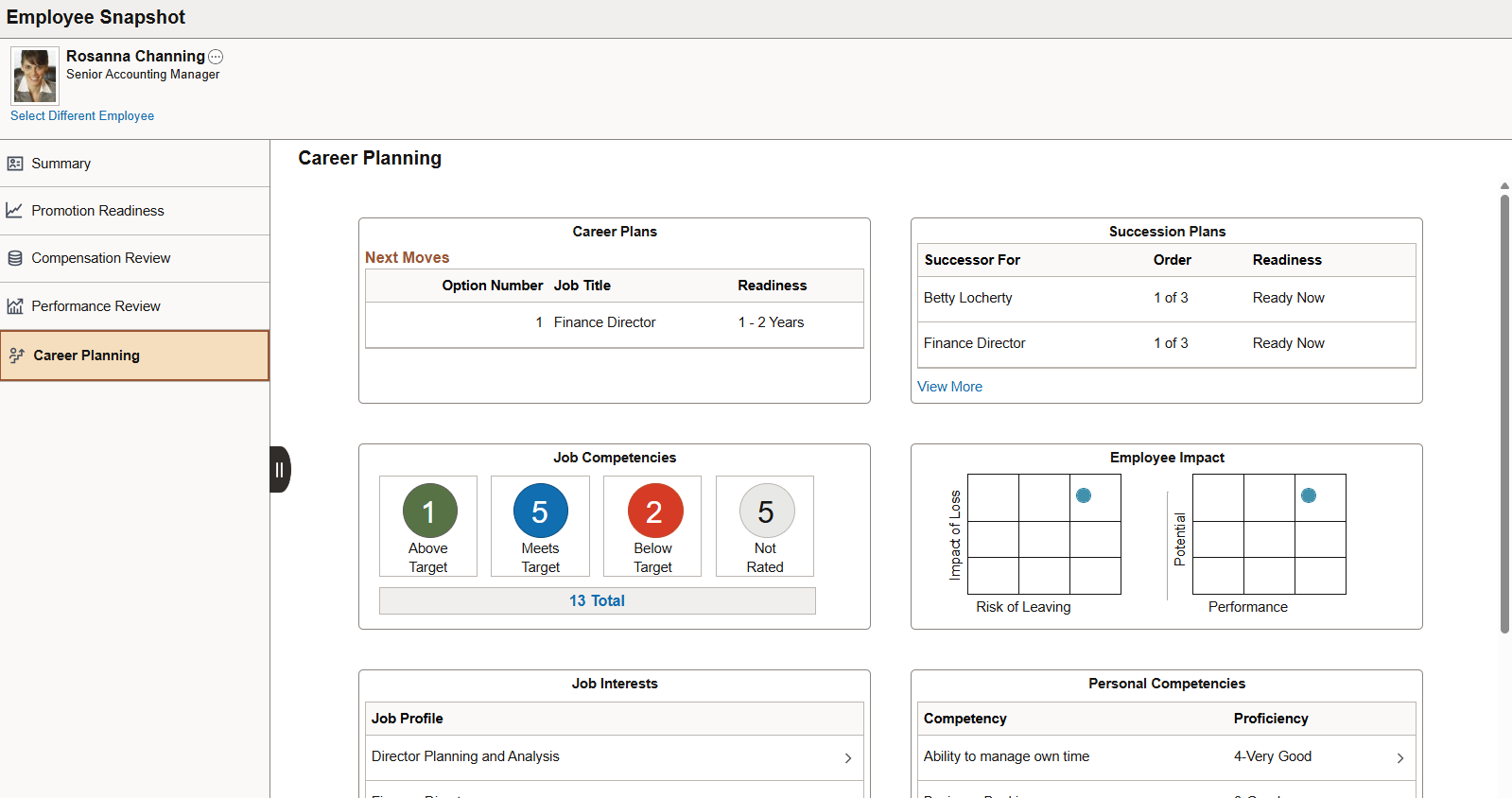Click the Job Profile column header

[x=407, y=719]
